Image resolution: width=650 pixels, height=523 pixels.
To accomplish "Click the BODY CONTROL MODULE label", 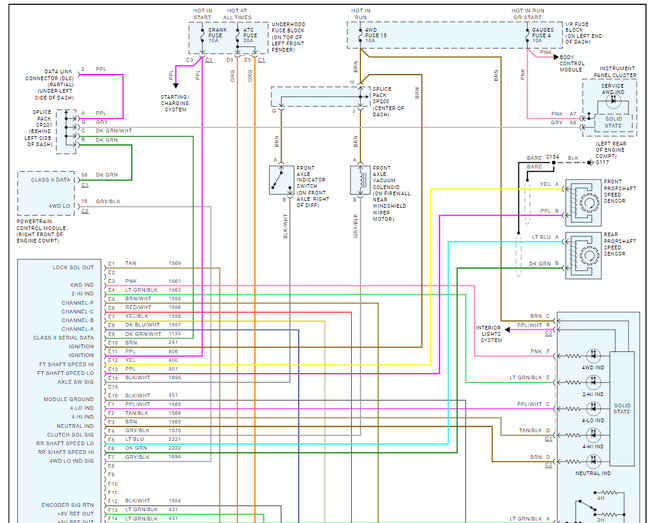I will coord(572,63).
